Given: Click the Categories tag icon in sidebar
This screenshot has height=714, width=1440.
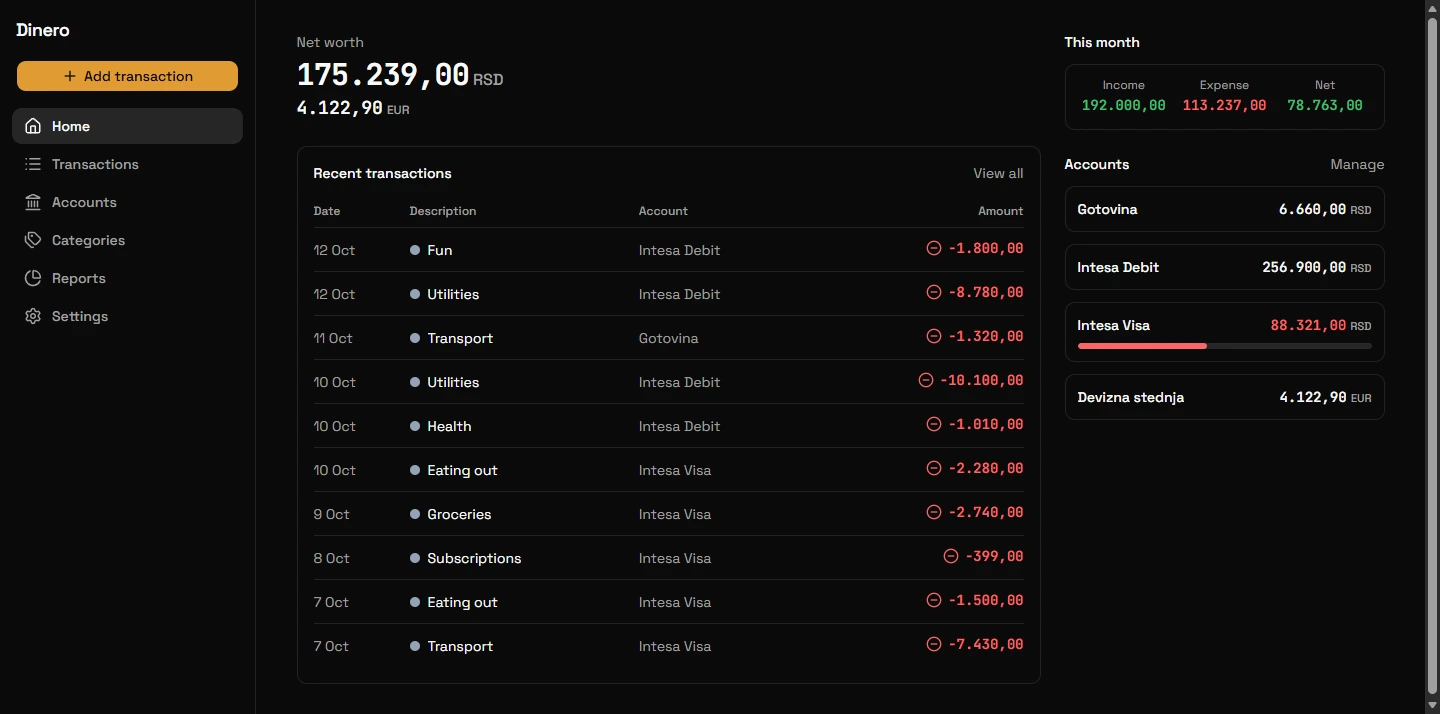Looking at the screenshot, I should pos(33,240).
